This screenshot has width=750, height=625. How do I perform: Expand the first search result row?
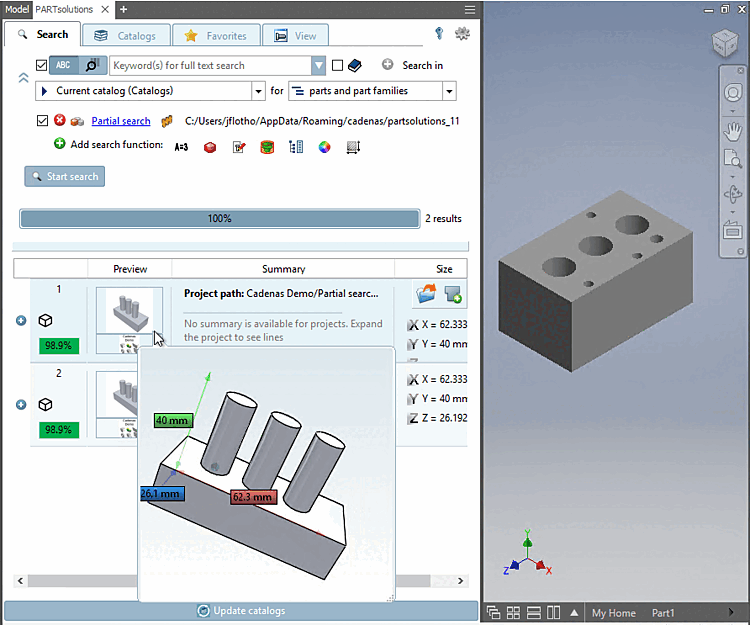pyautogui.click(x=21, y=321)
